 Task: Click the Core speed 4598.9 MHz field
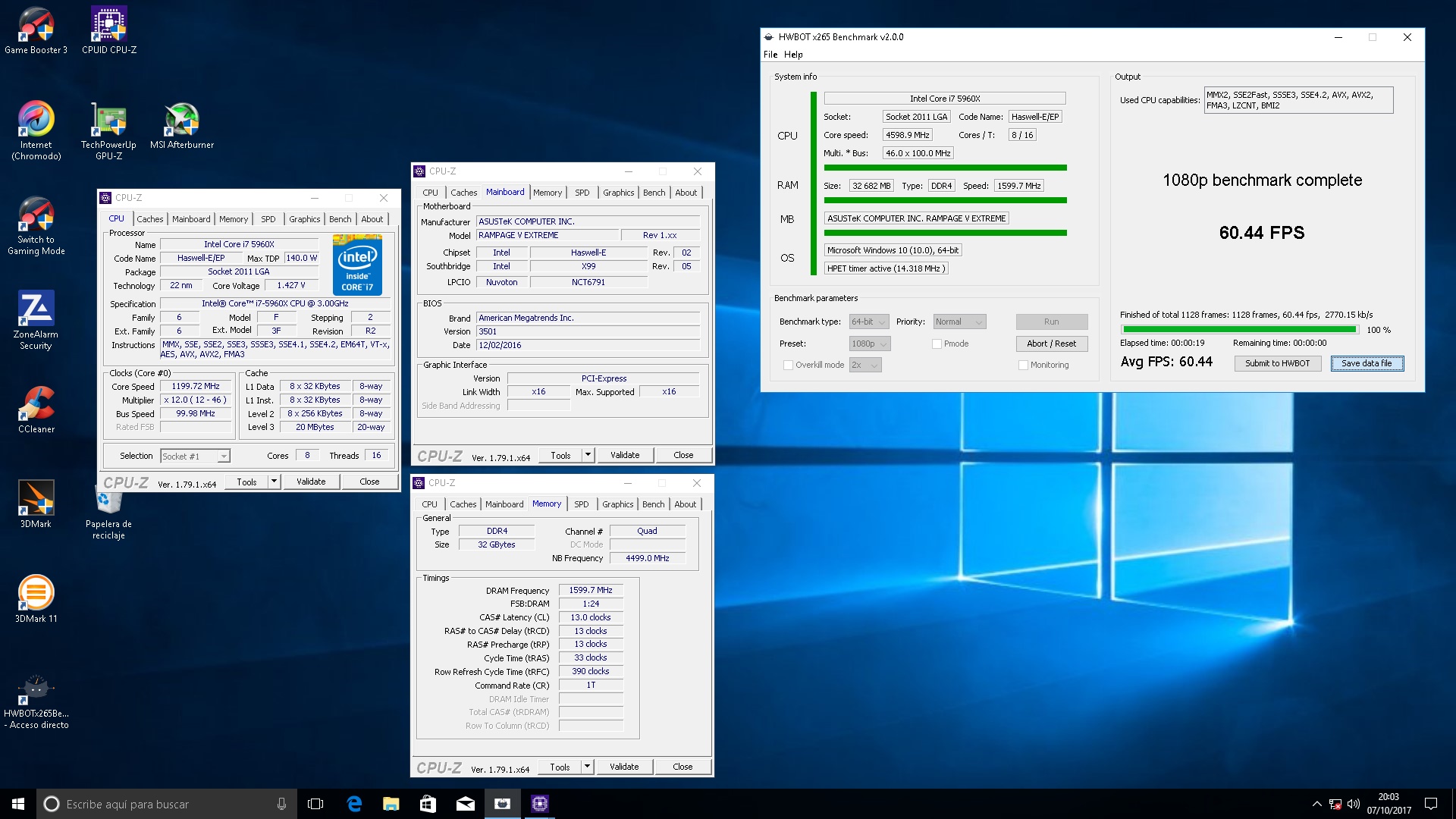coord(907,135)
